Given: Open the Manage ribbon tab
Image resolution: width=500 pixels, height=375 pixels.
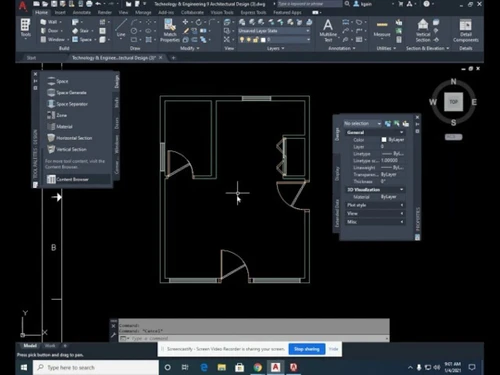Looking at the screenshot, I should [x=143, y=13].
